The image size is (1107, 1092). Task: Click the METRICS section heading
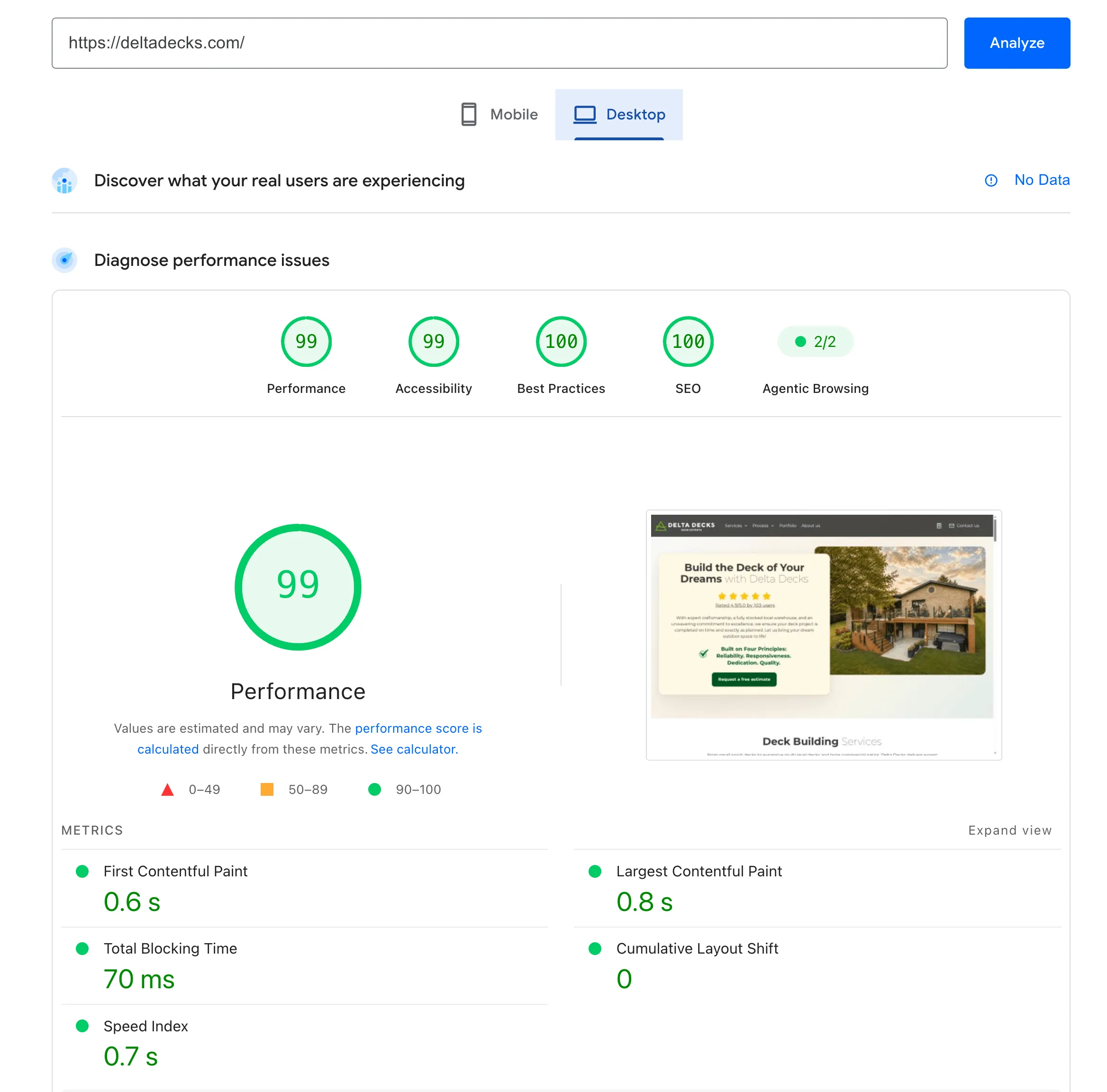[92, 830]
